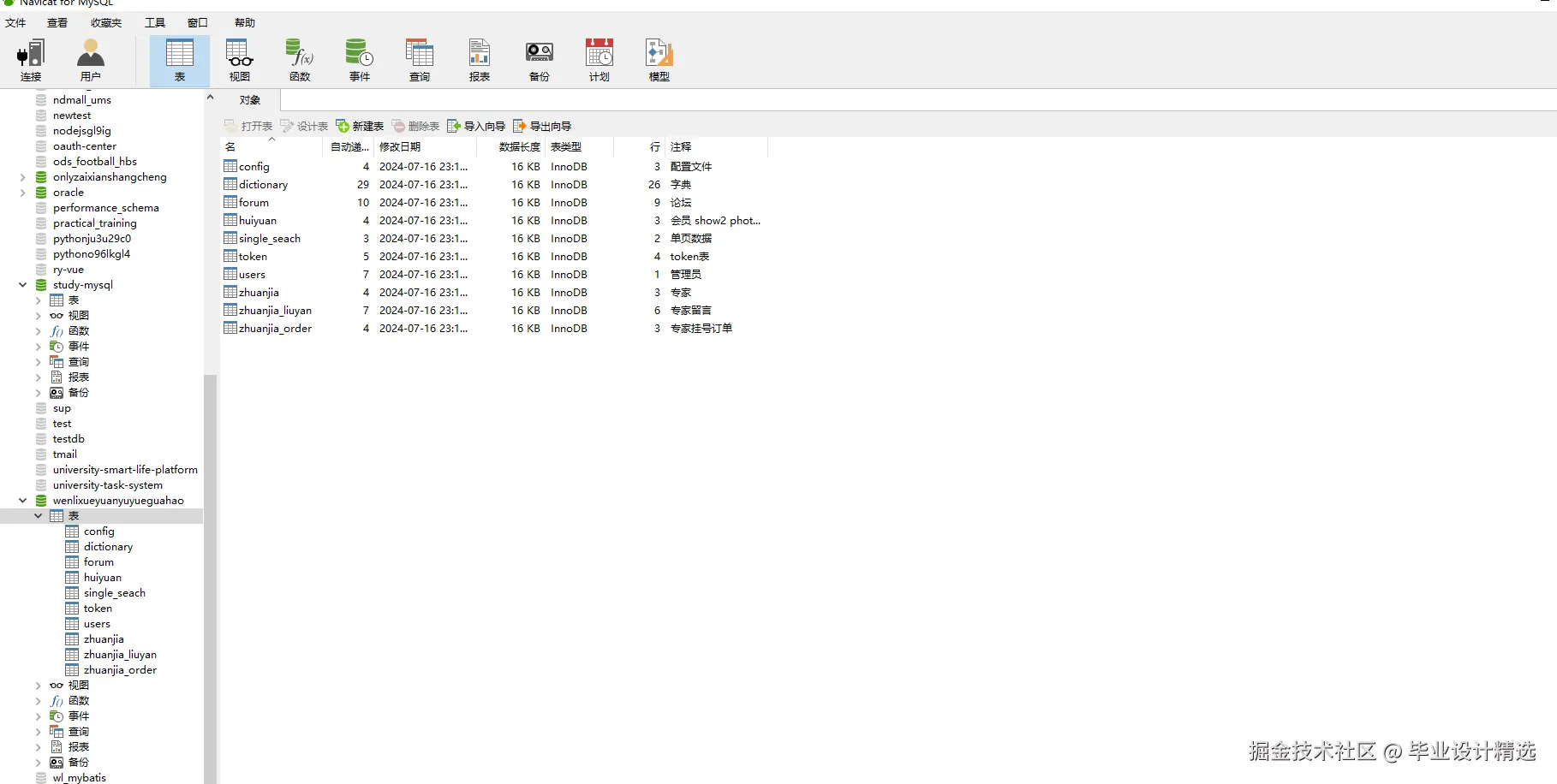Open the 工具 menu
Image resolution: width=1557 pixels, height=784 pixels.
click(x=155, y=23)
